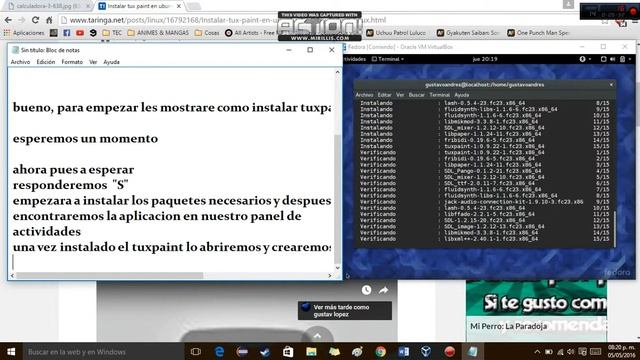Open Buscar menu in Fedora terminal
The image size is (640, 360).
[416, 95]
